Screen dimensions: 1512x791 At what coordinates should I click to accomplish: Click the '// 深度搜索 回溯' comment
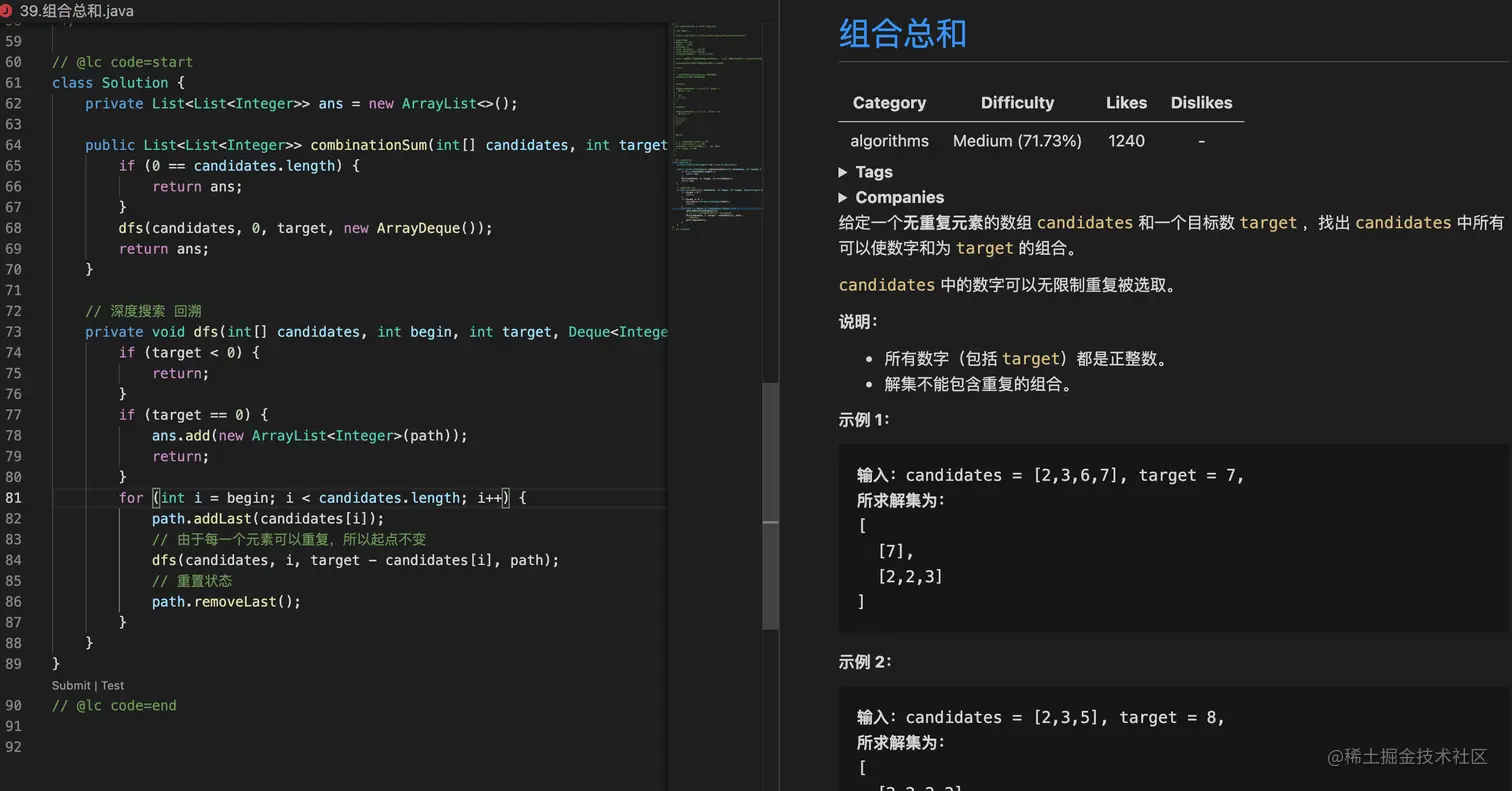pos(143,311)
